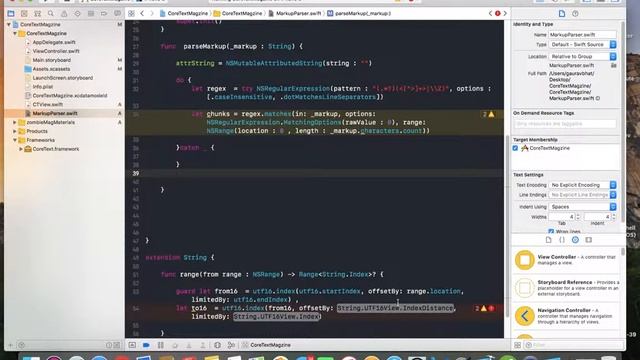
Task: Jump to the previous issue arrow
Action: 490,13
